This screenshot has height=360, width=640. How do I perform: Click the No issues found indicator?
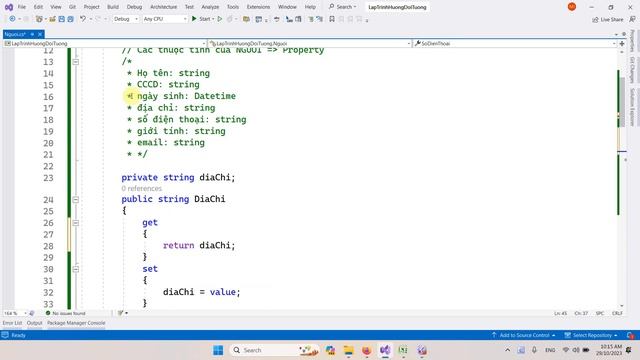65,313
